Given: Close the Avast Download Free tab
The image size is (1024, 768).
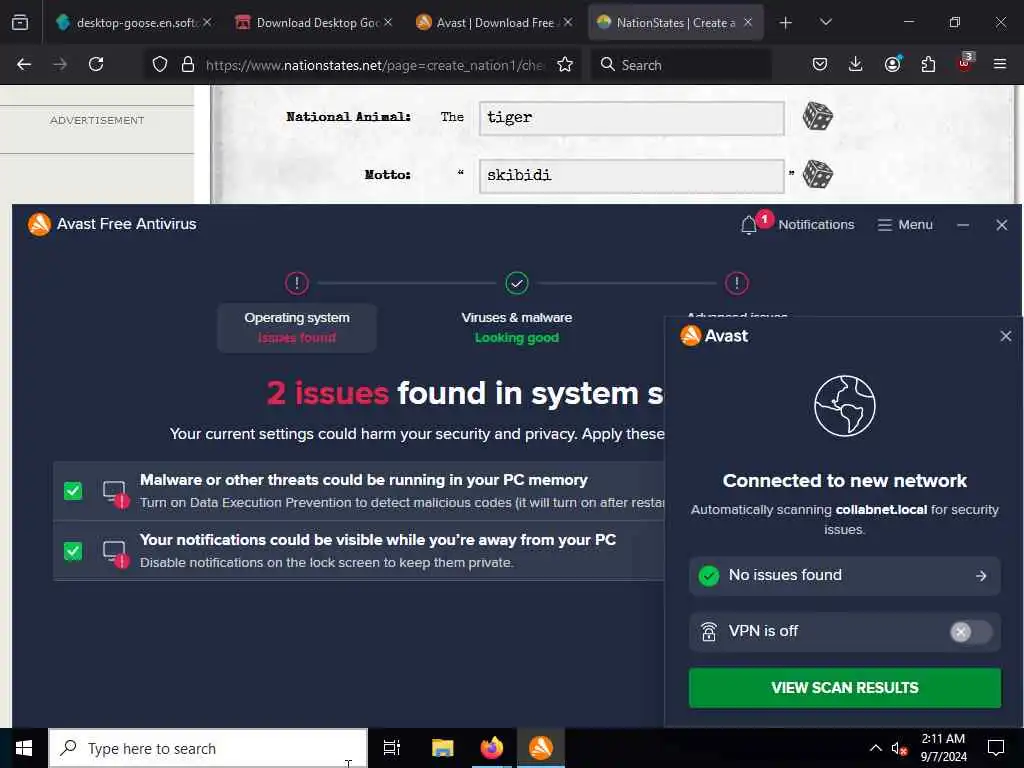Looking at the screenshot, I should point(568,22).
